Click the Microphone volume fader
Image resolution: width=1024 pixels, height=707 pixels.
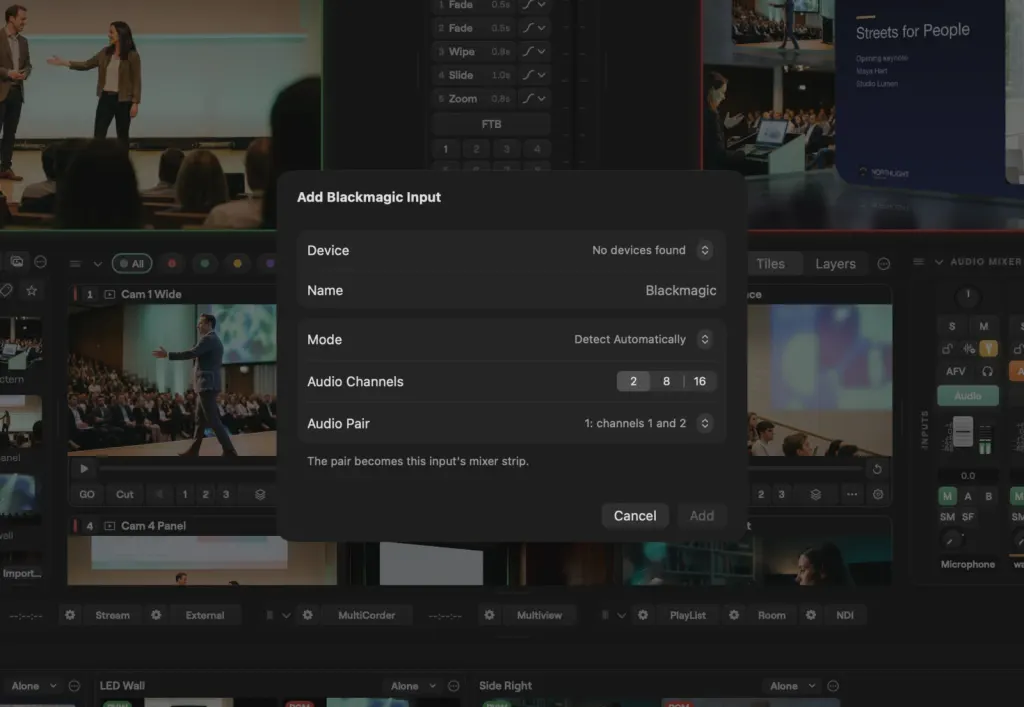pyautogui.click(x=963, y=432)
